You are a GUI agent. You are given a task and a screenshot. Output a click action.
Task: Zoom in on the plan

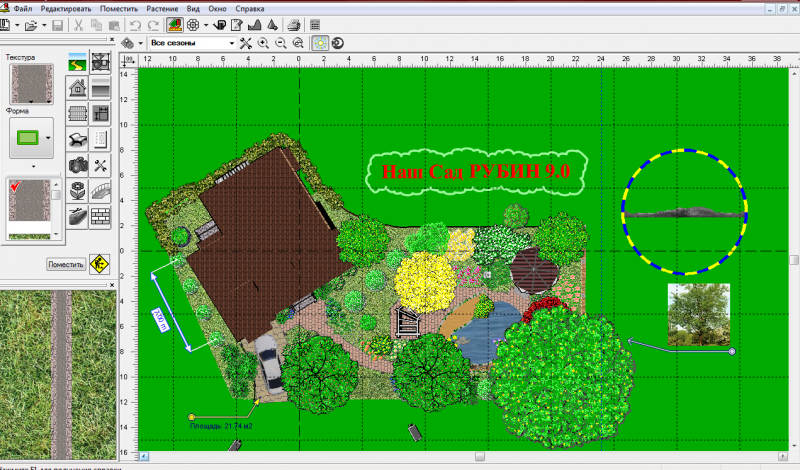tap(263, 43)
